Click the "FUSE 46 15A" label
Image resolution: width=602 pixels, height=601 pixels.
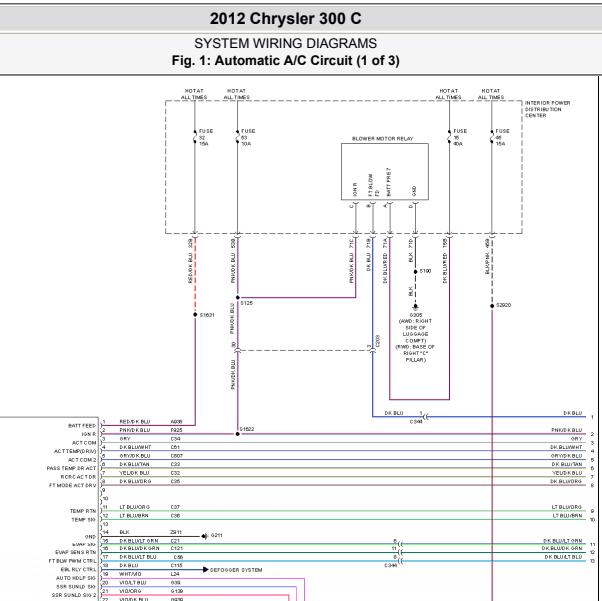[502, 137]
